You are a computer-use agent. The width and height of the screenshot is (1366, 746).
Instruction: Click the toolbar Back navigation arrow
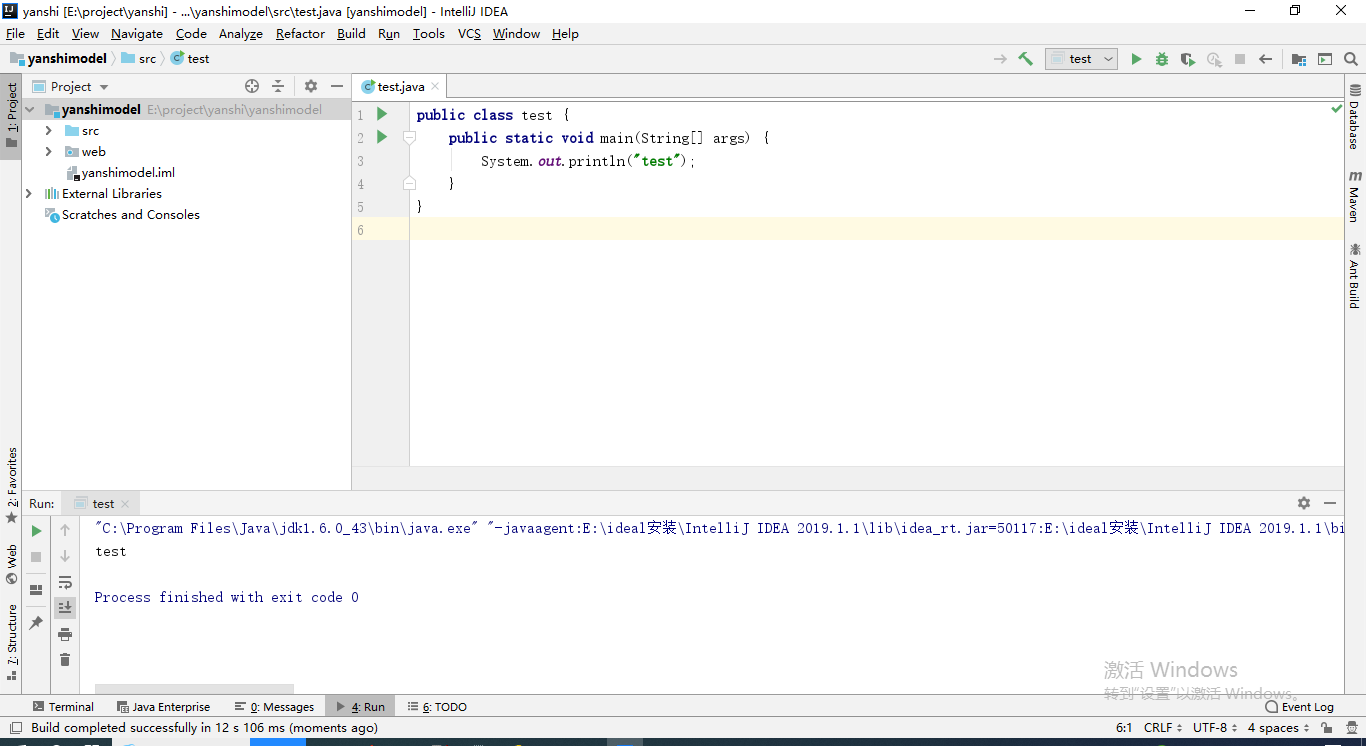[1265, 59]
